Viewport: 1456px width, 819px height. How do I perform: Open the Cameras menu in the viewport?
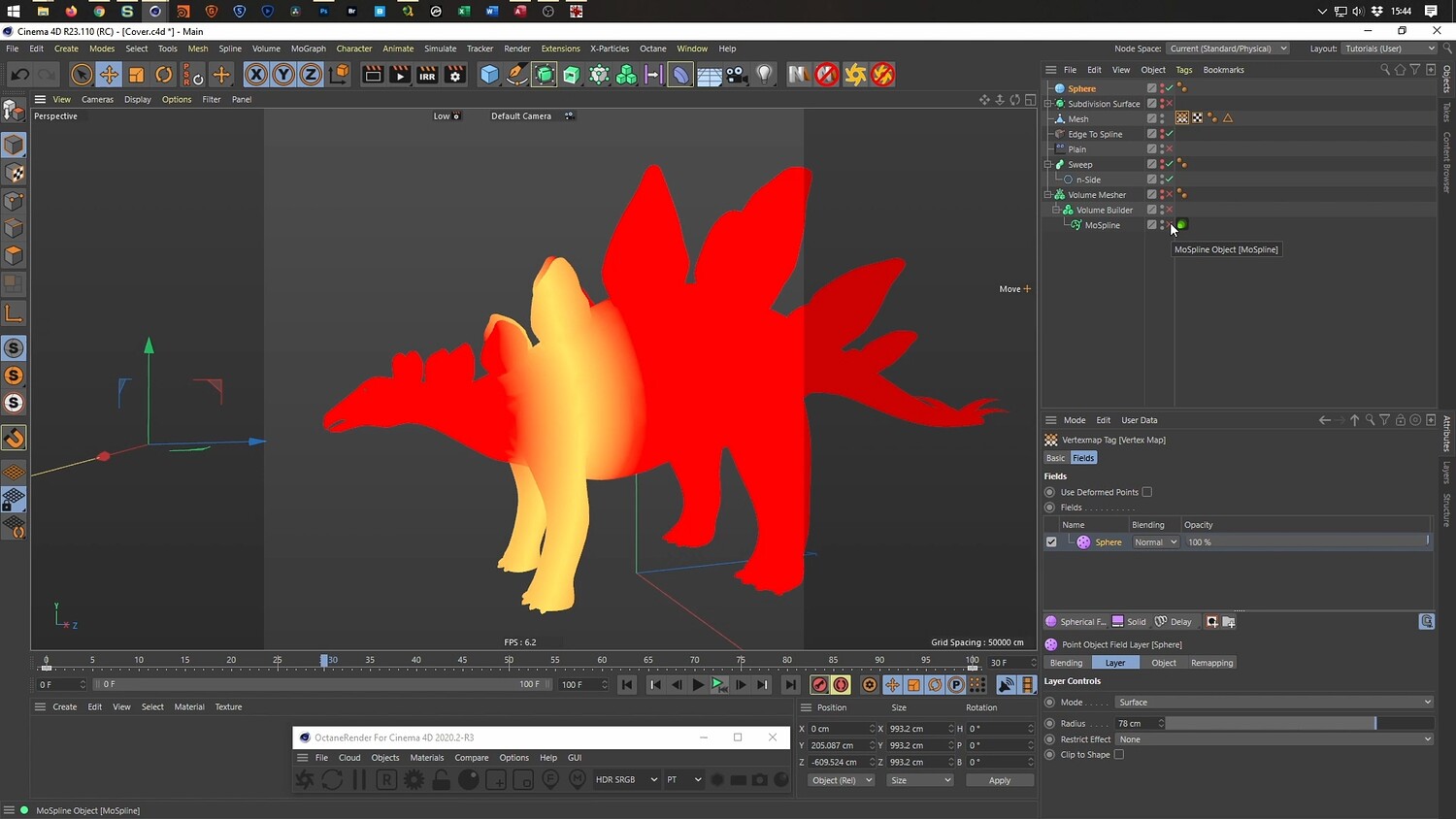point(97,99)
